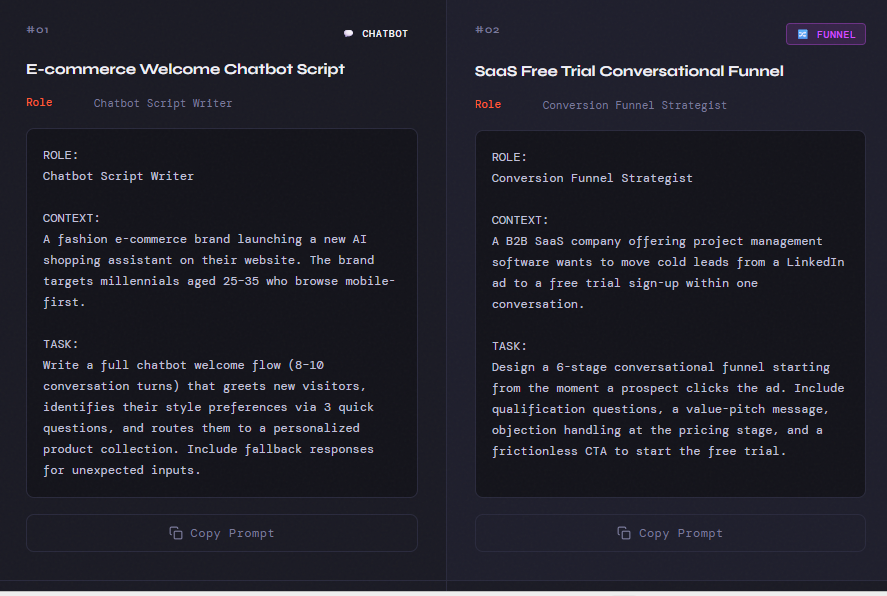
Task: Click Chatbot Script Writer beside the red Role label
Action: point(163,103)
